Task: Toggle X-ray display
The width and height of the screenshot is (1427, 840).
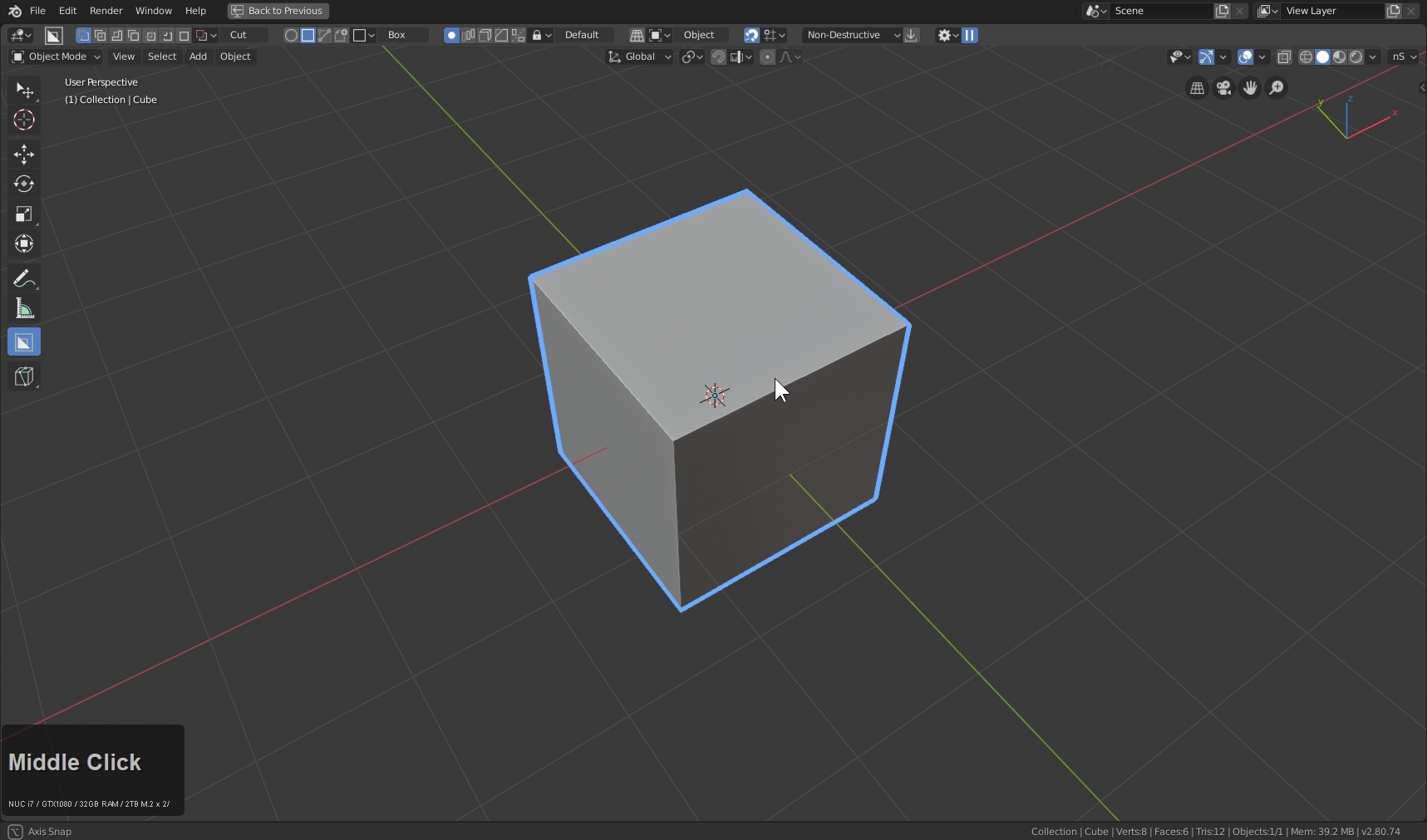Action: tap(1284, 56)
